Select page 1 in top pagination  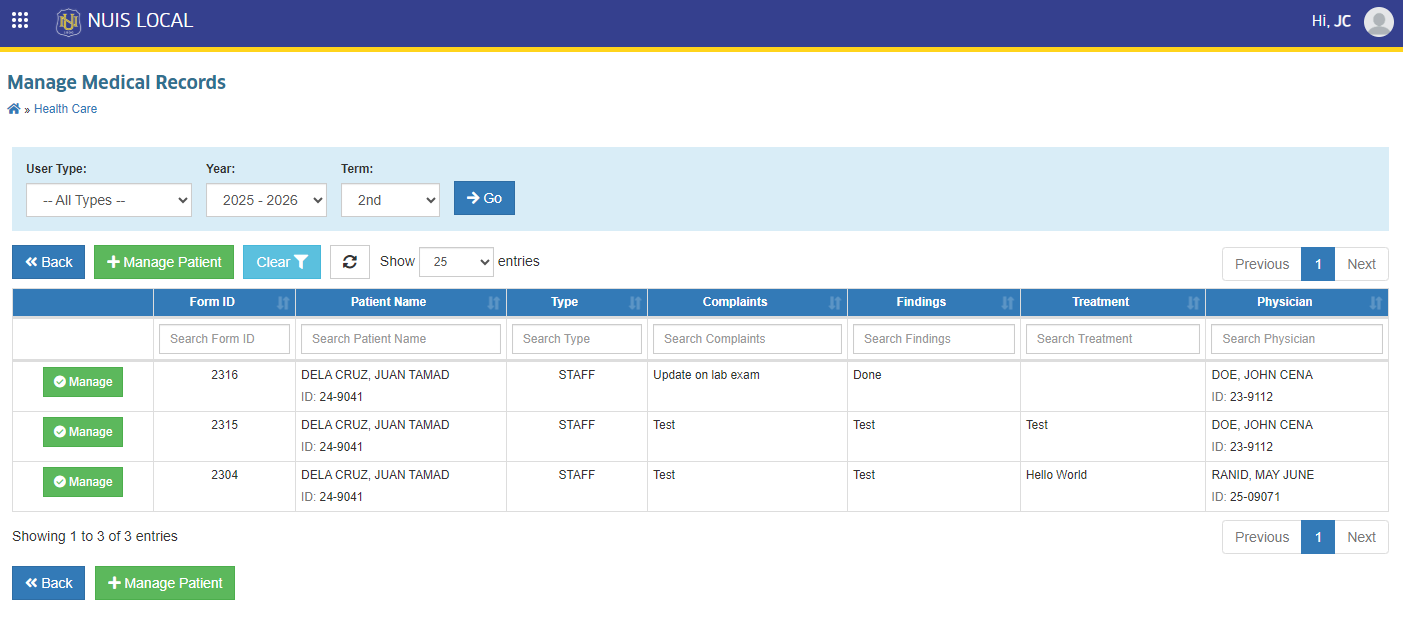1318,264
